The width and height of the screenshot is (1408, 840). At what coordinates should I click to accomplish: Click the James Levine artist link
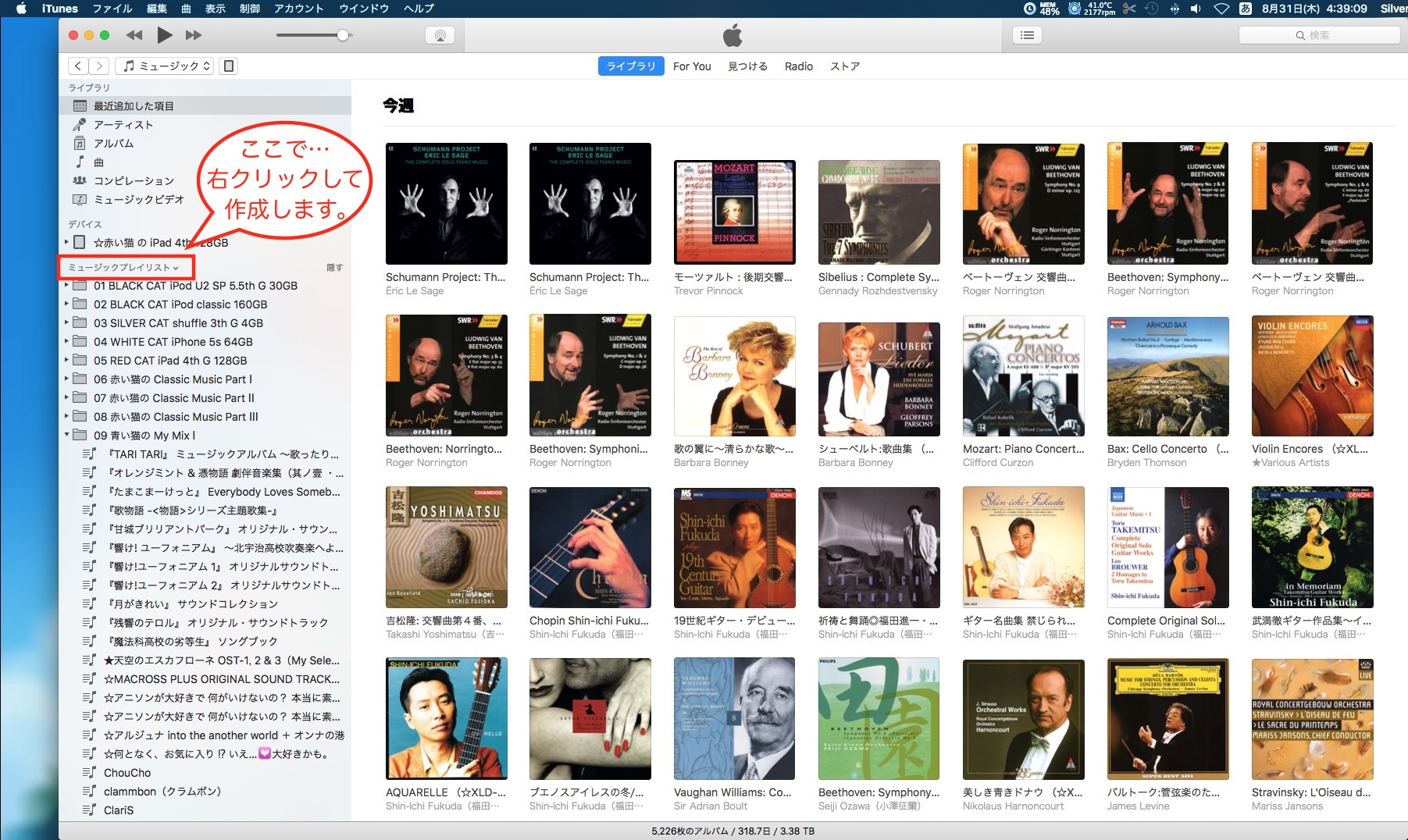pyautogui.click(x=1138, y=806)
